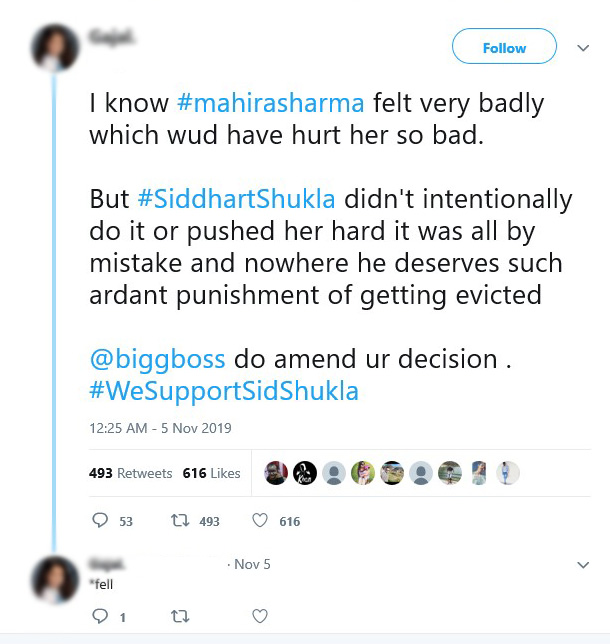The image size is (610, 644).
Task: Open the main tweet author's profile picture
Action: click(55, 48)
